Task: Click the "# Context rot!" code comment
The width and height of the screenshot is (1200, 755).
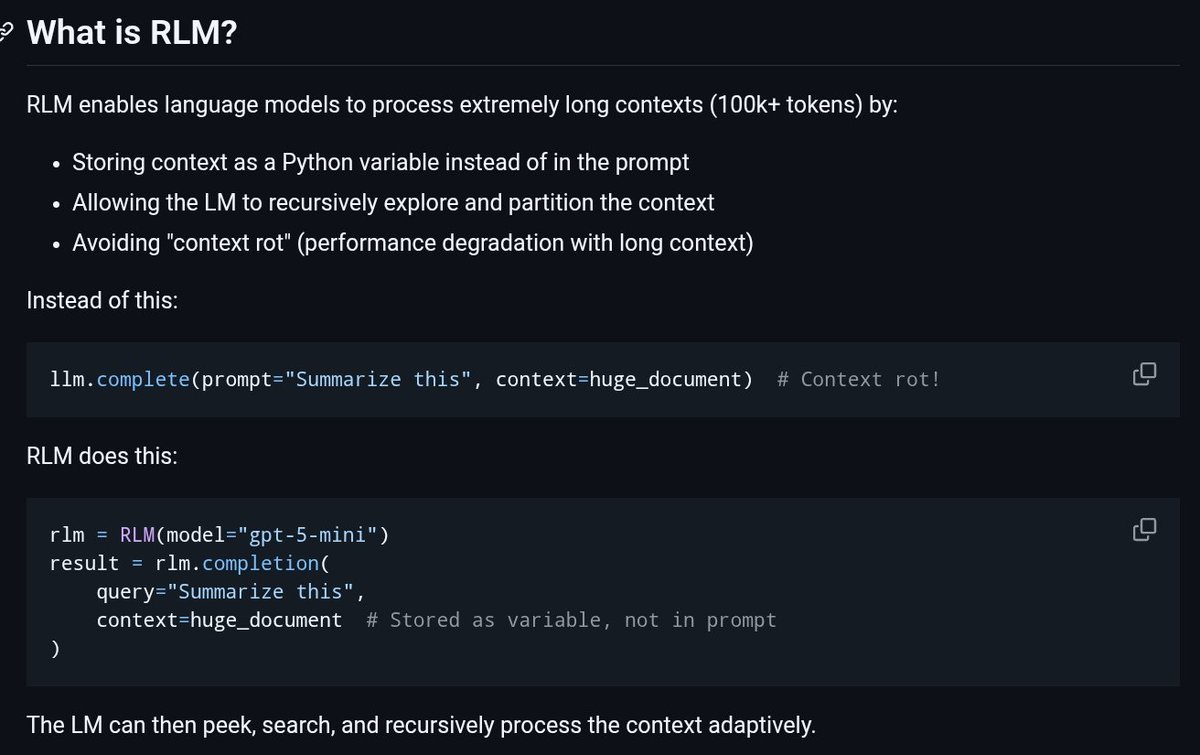Action: 858,379
